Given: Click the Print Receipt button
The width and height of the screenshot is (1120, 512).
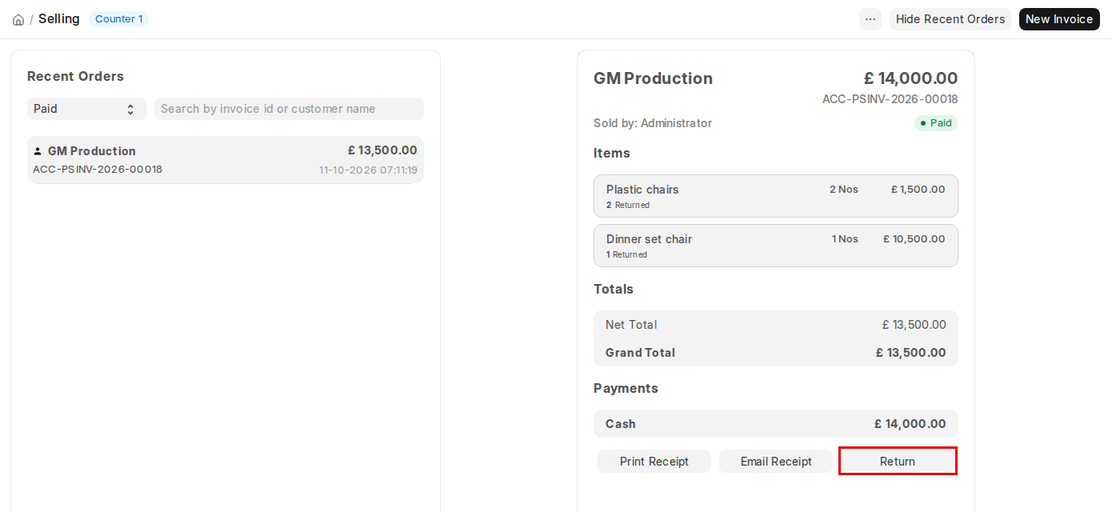Looking at the screenshot, I should [x=654, y=461].
